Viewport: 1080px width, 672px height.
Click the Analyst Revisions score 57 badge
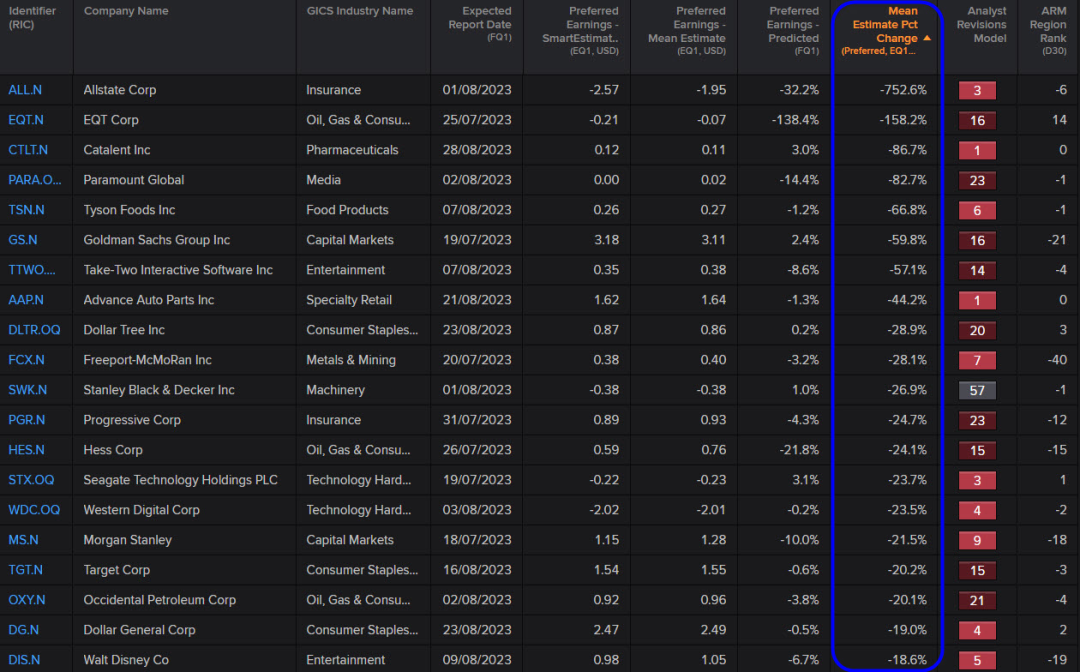click(x=977, y=390)
